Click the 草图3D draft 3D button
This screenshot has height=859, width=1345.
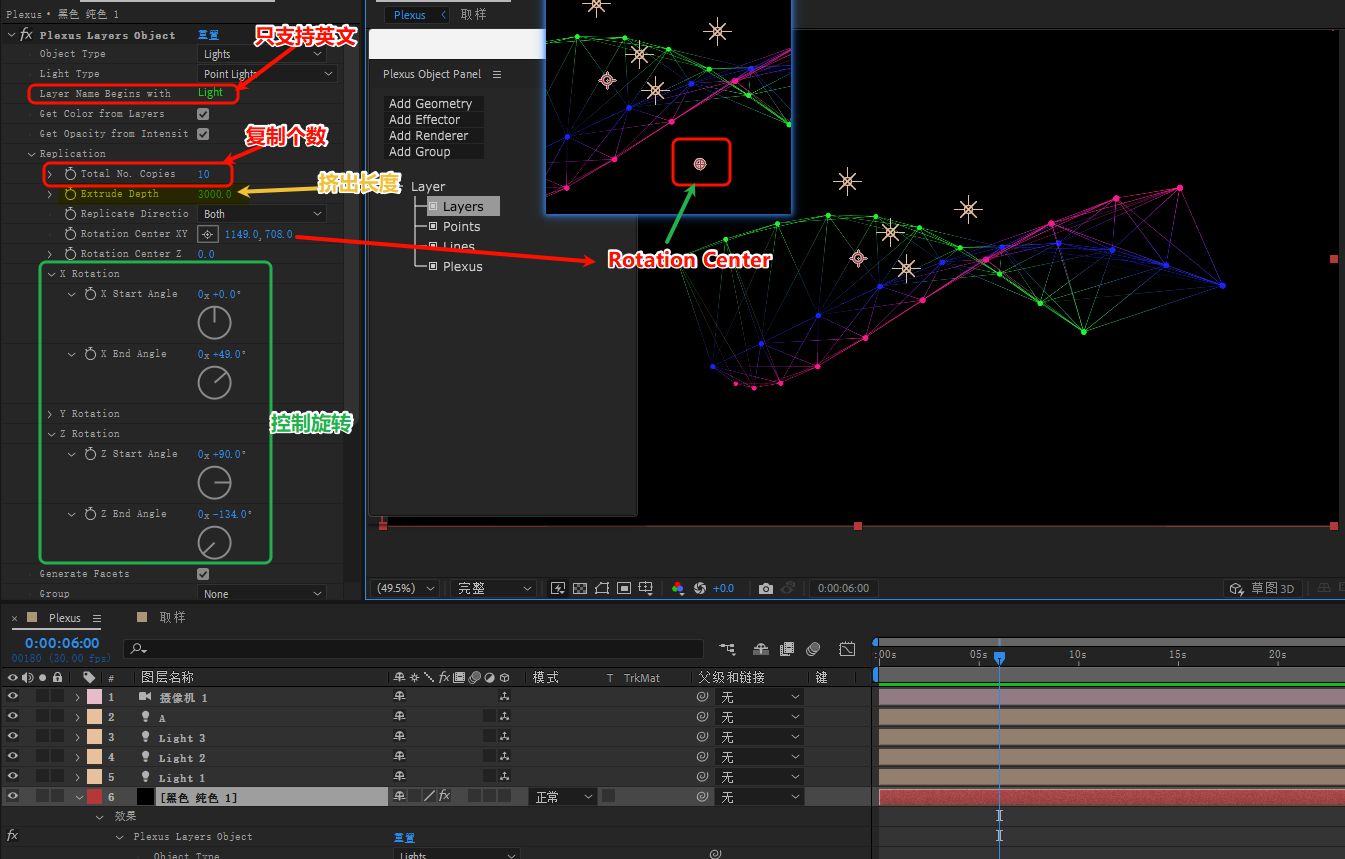click(1264, 588)
